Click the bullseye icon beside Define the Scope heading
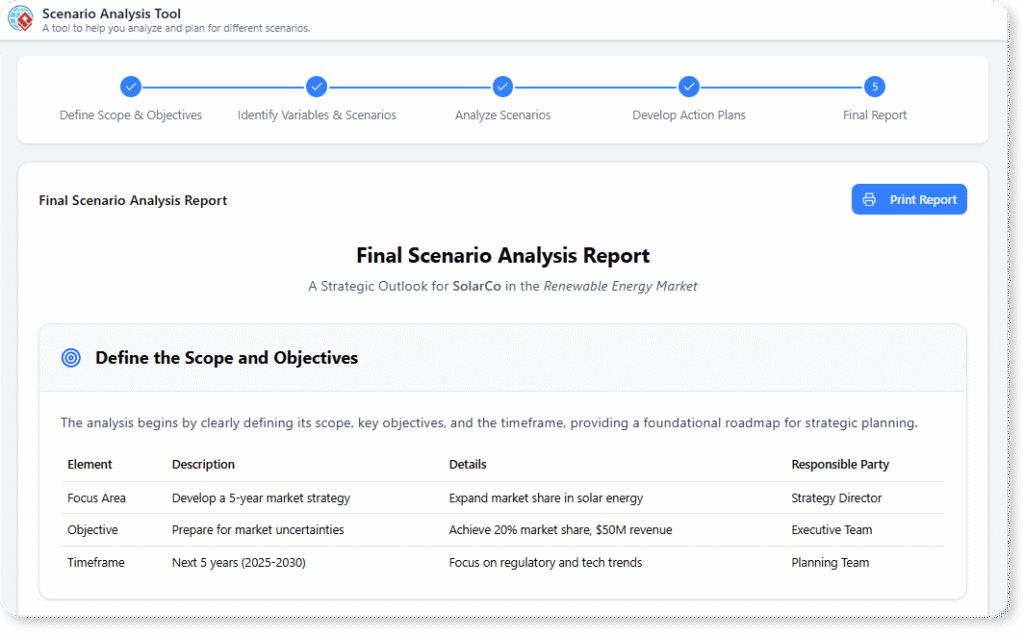 70,357
